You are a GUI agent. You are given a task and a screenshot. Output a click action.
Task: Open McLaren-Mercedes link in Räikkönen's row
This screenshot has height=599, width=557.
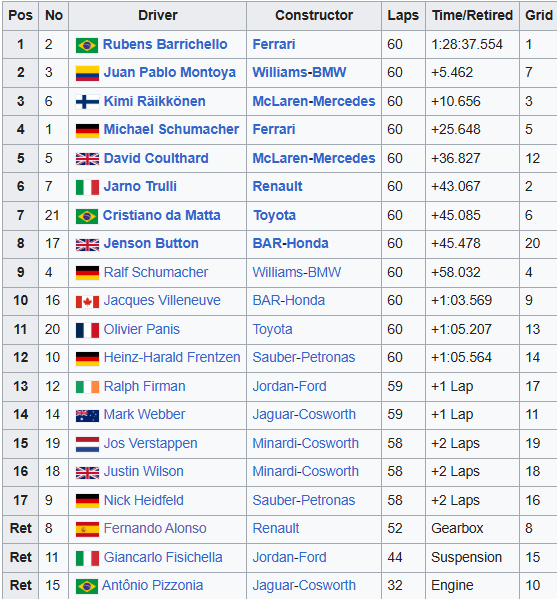tap(314, 101)
